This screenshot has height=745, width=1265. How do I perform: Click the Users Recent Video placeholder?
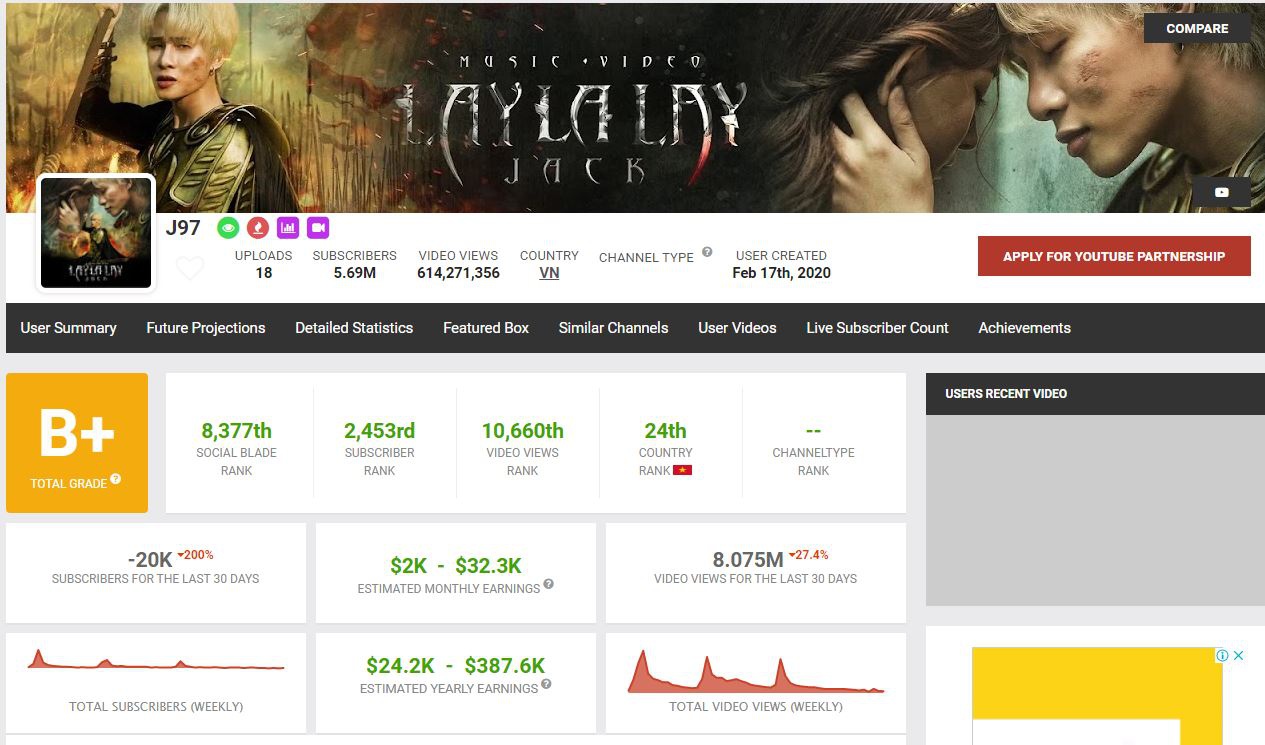(x=1095, y=510)
